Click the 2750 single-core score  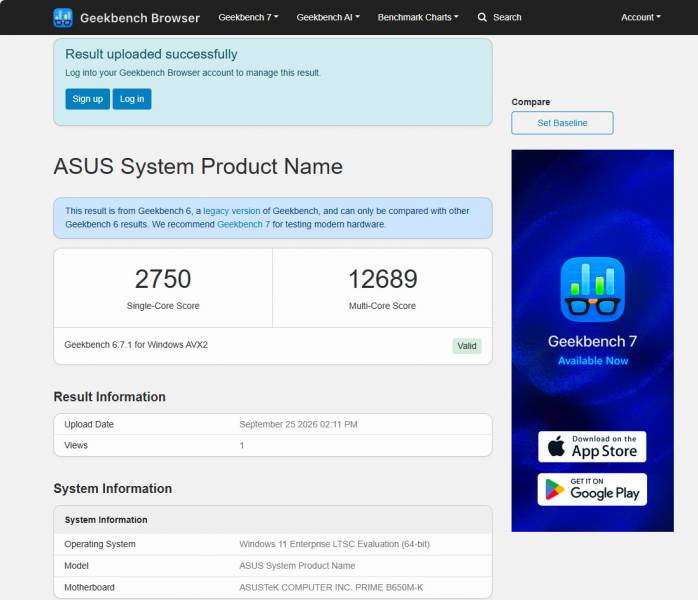[163, 279]
